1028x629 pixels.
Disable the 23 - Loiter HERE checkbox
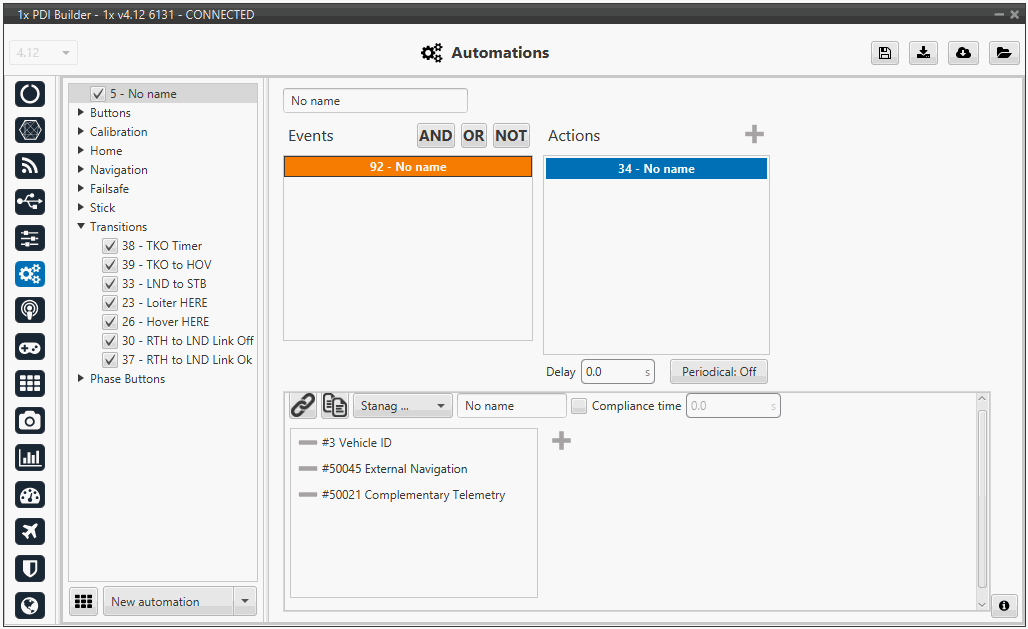(x=110, y=303)
